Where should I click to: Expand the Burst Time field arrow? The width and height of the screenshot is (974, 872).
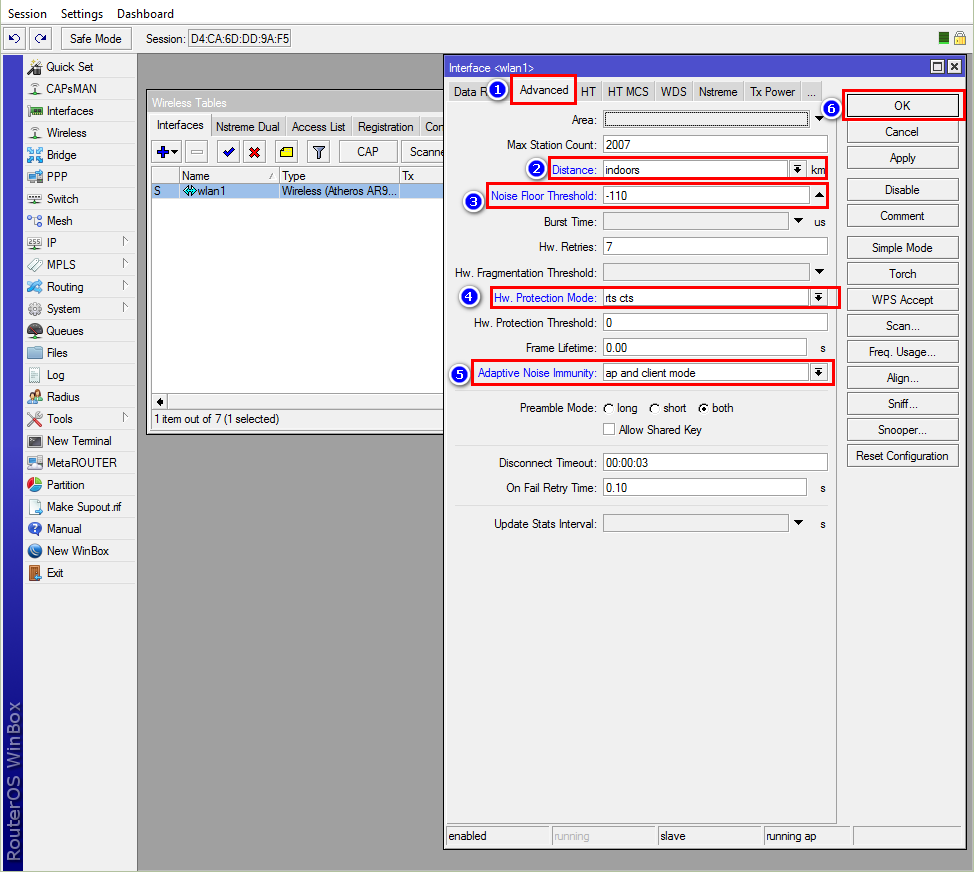(x=799, y=221)
